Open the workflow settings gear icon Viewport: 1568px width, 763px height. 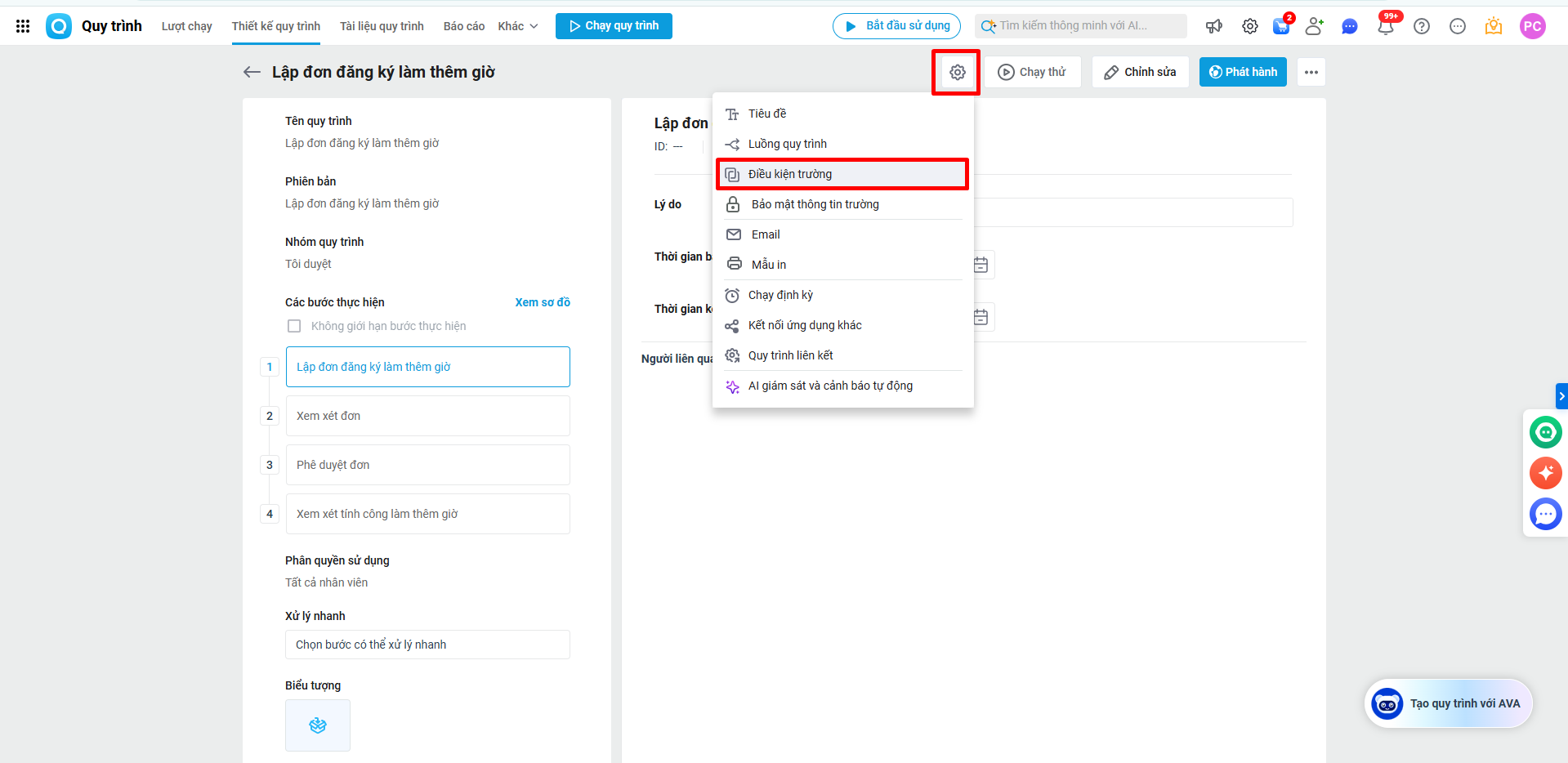pos(957,73)
